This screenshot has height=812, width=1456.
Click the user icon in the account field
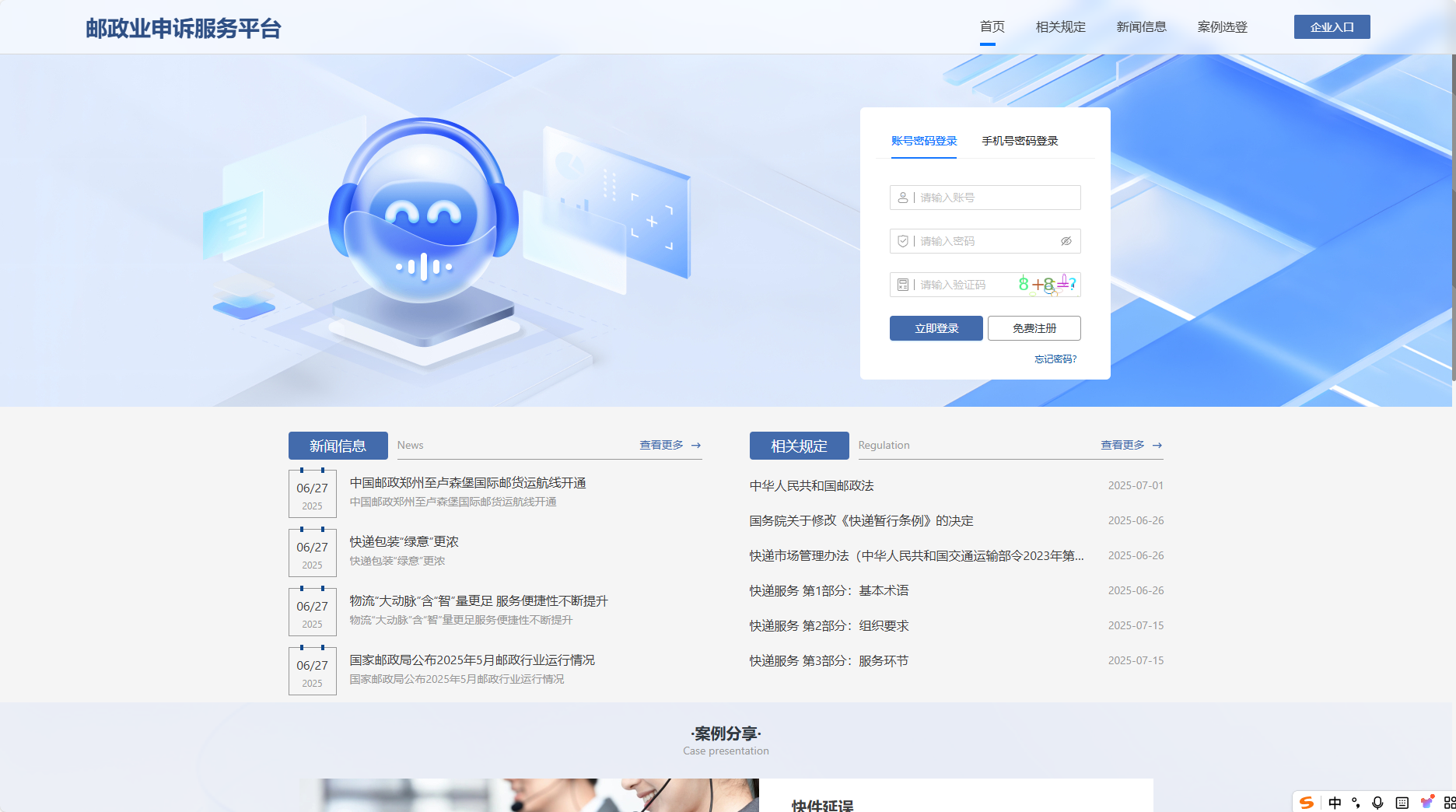pyautogui.click(x=903, y=198)
